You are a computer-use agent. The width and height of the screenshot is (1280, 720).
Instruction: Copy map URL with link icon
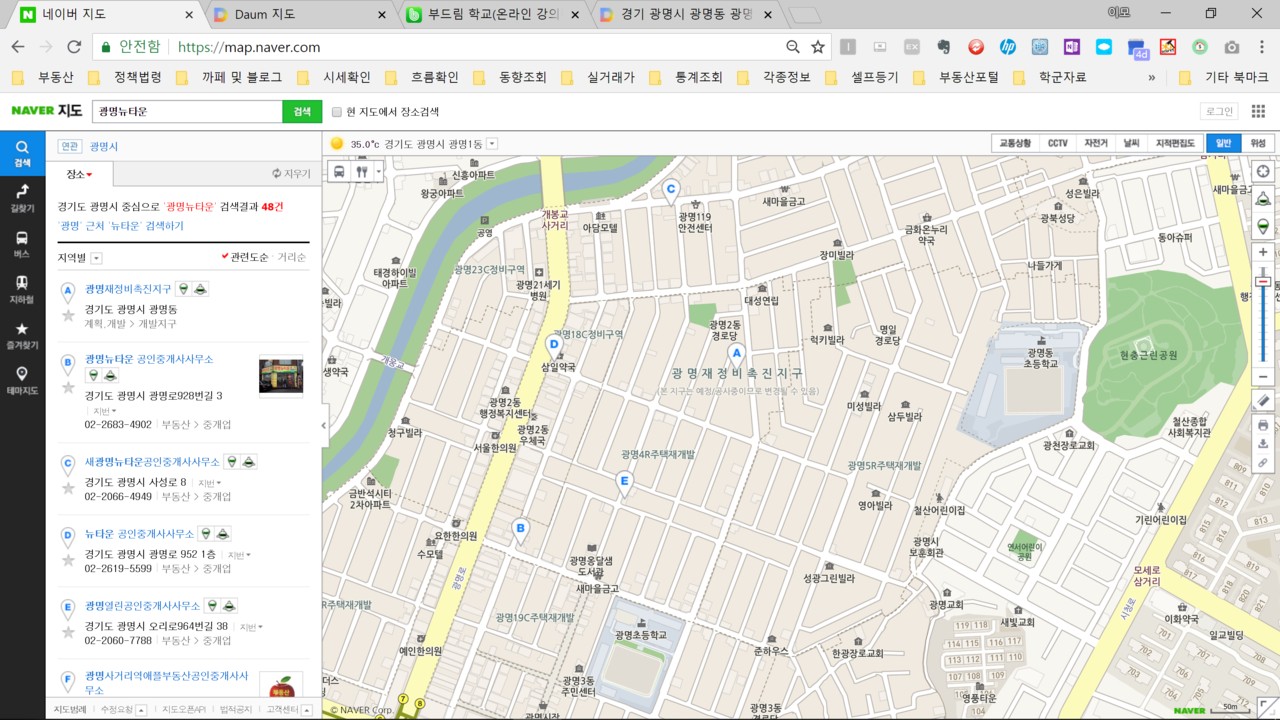[x=1263, y=463]
